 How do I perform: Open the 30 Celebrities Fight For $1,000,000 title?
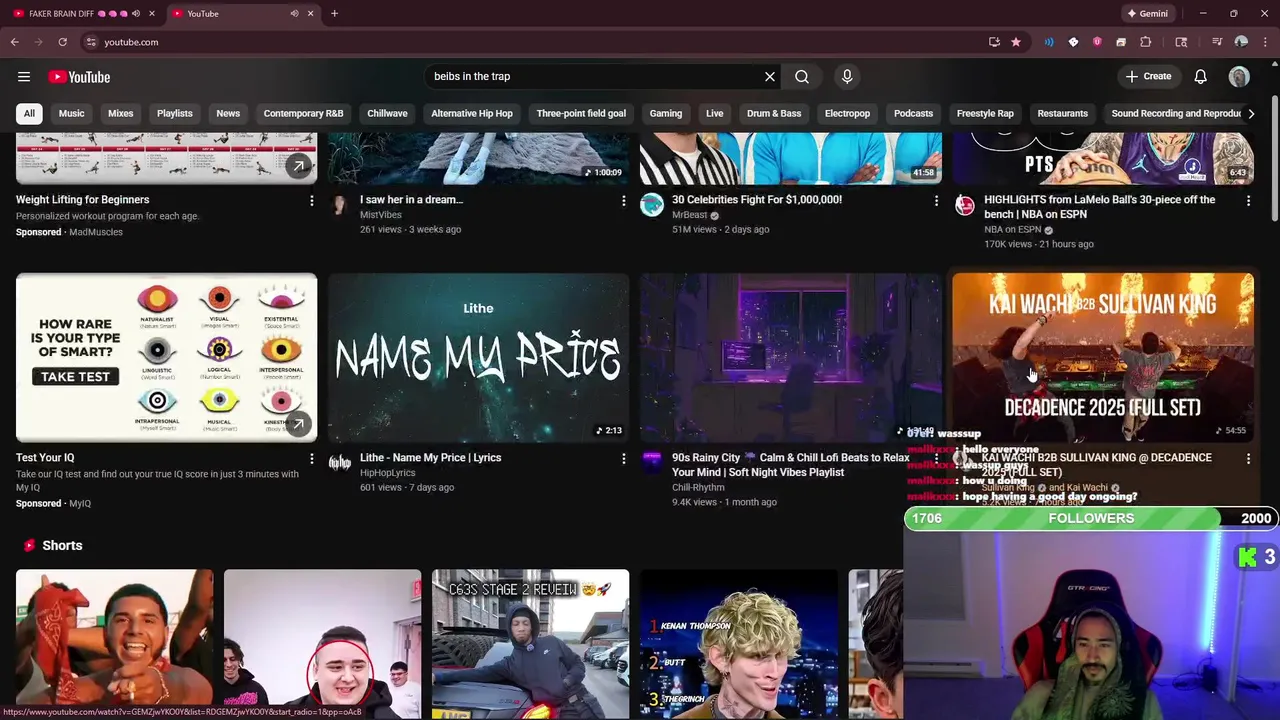(x=757, y=200)
